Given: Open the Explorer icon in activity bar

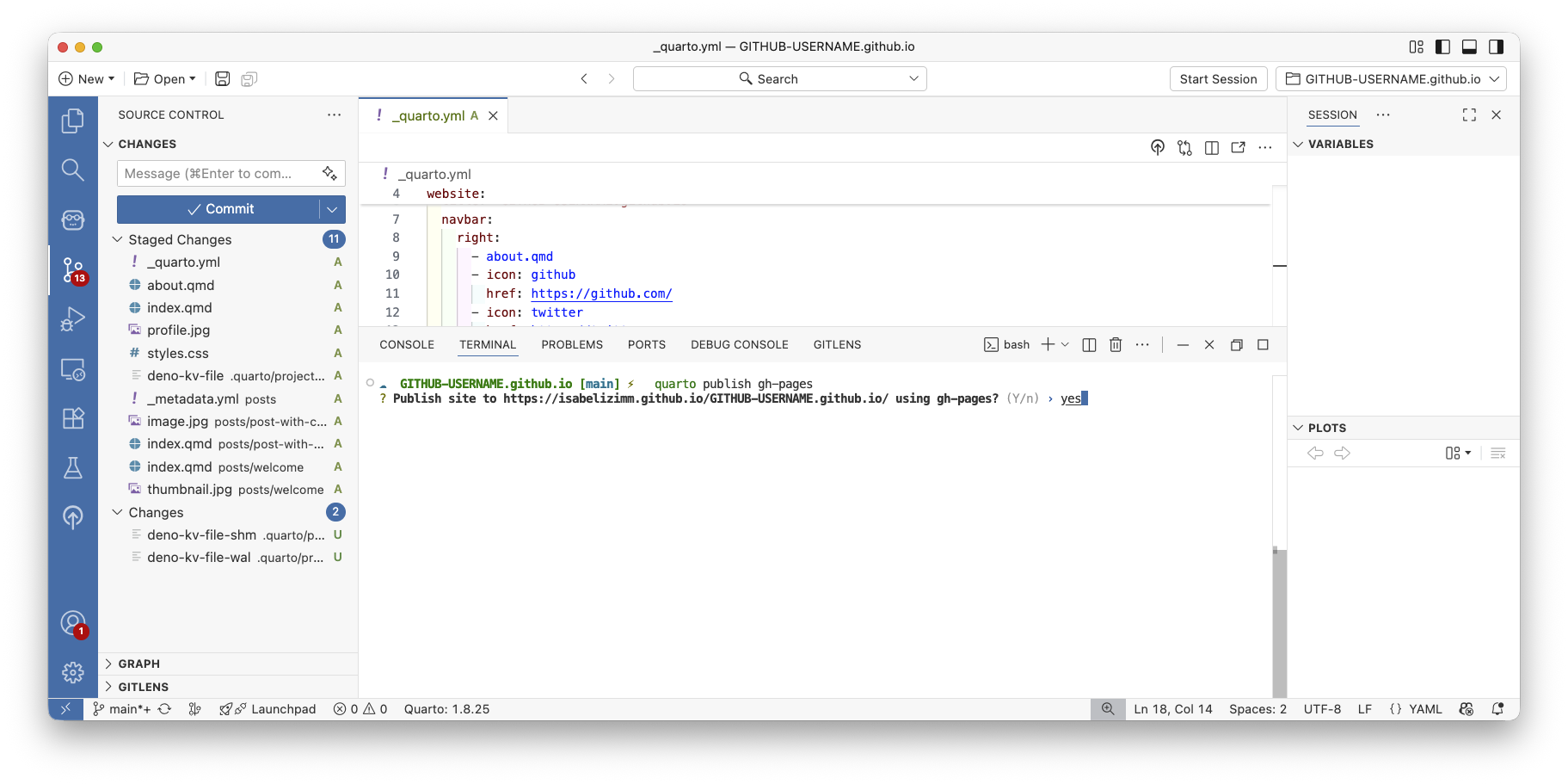Looking at the screenshot, I should pyautogui.click(x=73, y=121).
